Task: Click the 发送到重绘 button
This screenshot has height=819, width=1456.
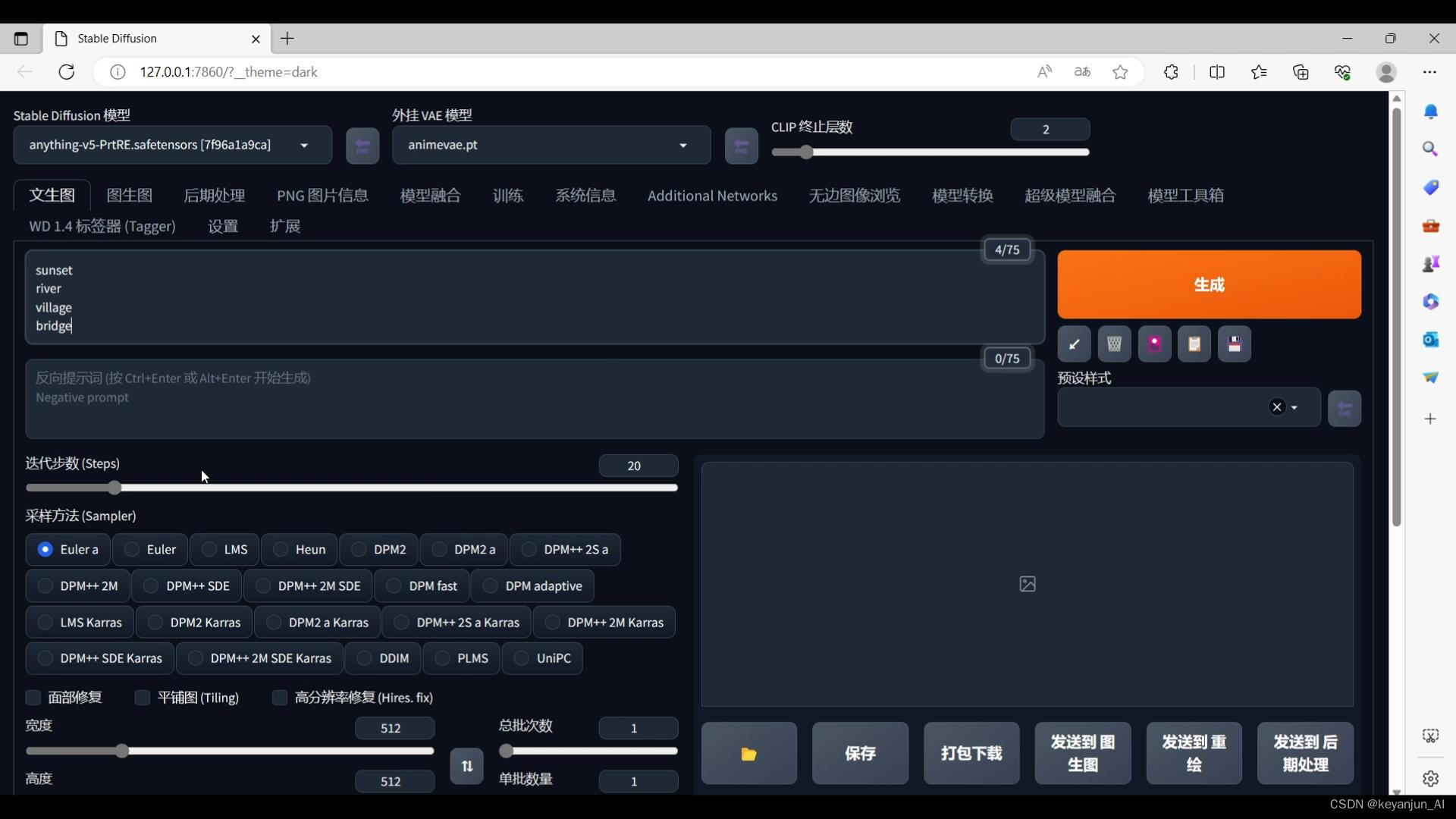Action: pos(1194,754)
